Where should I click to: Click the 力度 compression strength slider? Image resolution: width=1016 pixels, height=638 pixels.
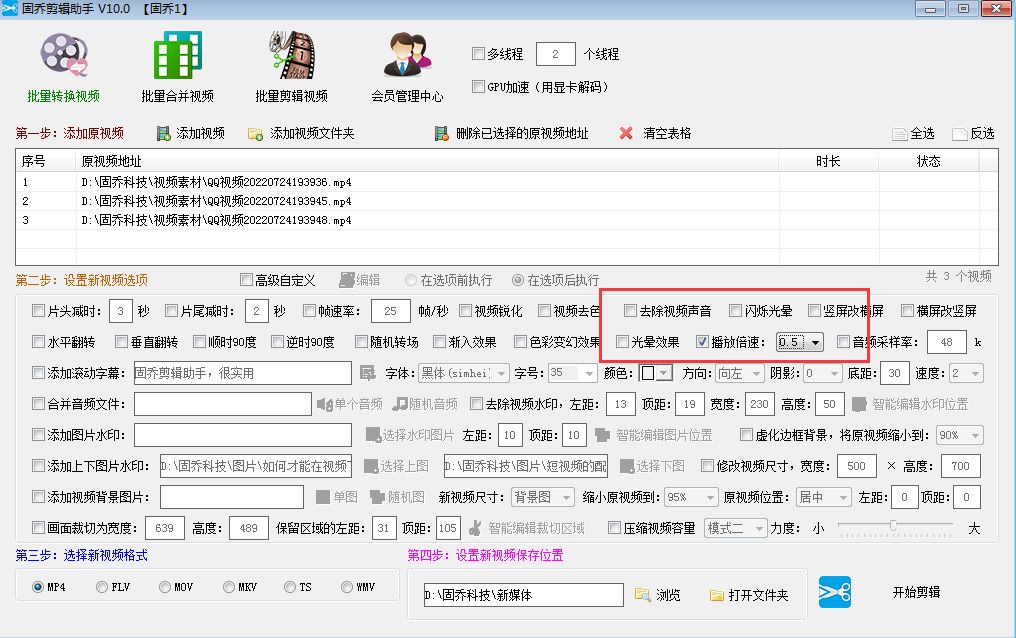coord(896,527)
